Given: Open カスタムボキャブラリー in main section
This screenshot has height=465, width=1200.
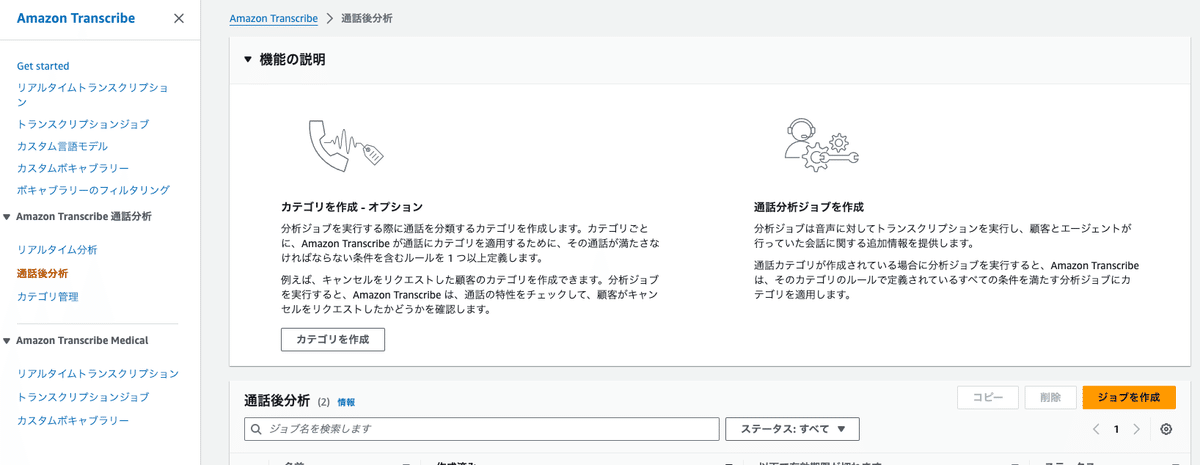Looking at the screenshot, I should point(73,168).
